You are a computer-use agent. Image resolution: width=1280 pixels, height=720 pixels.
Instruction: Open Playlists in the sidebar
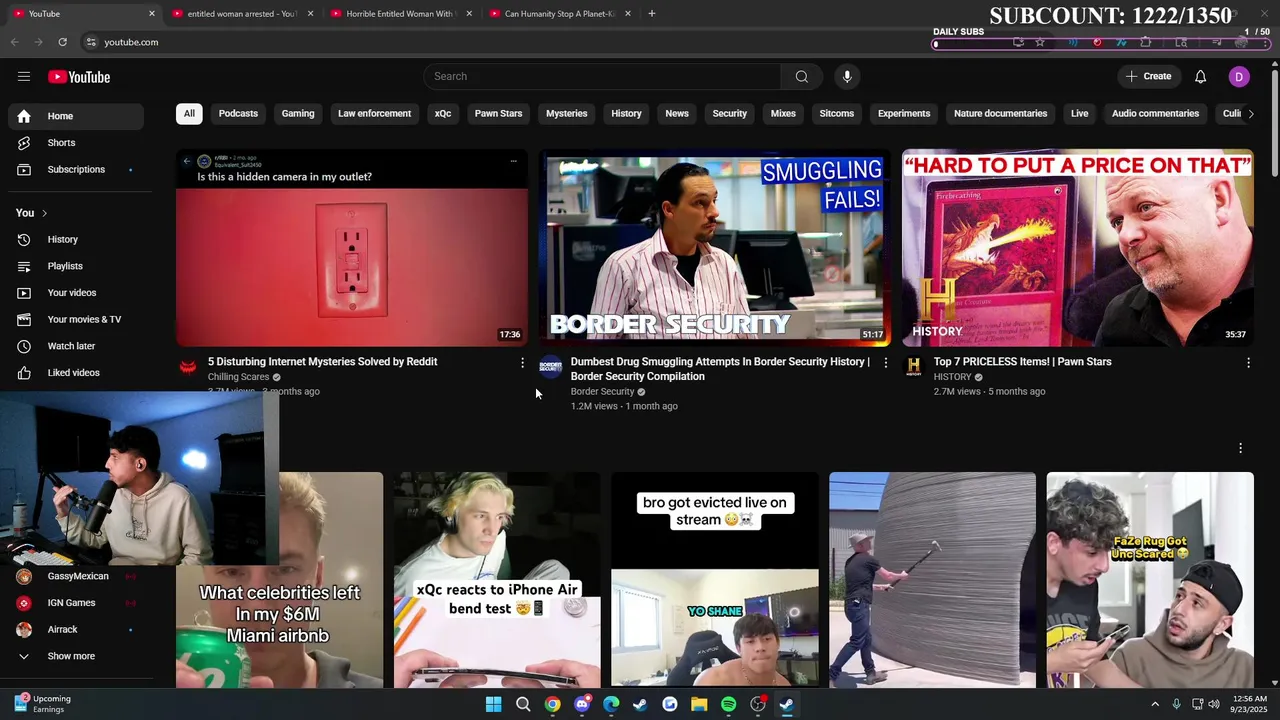coord(76,266)
